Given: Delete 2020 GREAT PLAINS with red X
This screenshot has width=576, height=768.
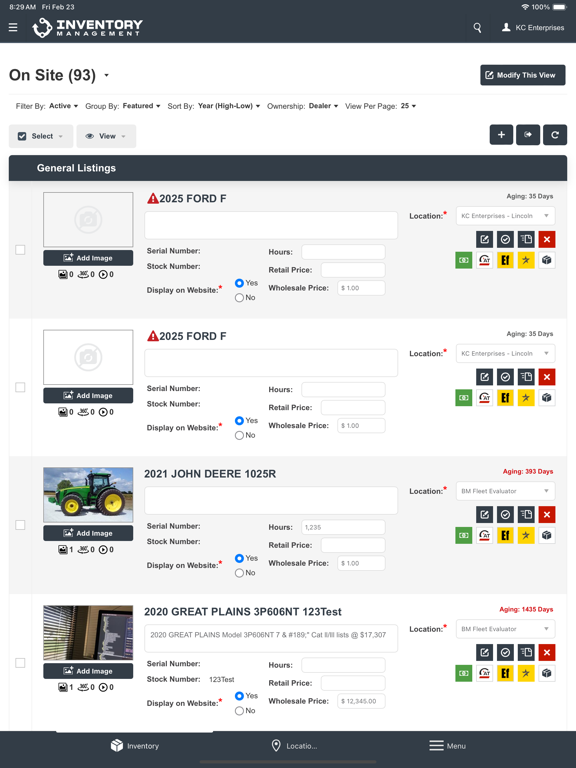Looking at the screenshot, I should pos(547,652).
